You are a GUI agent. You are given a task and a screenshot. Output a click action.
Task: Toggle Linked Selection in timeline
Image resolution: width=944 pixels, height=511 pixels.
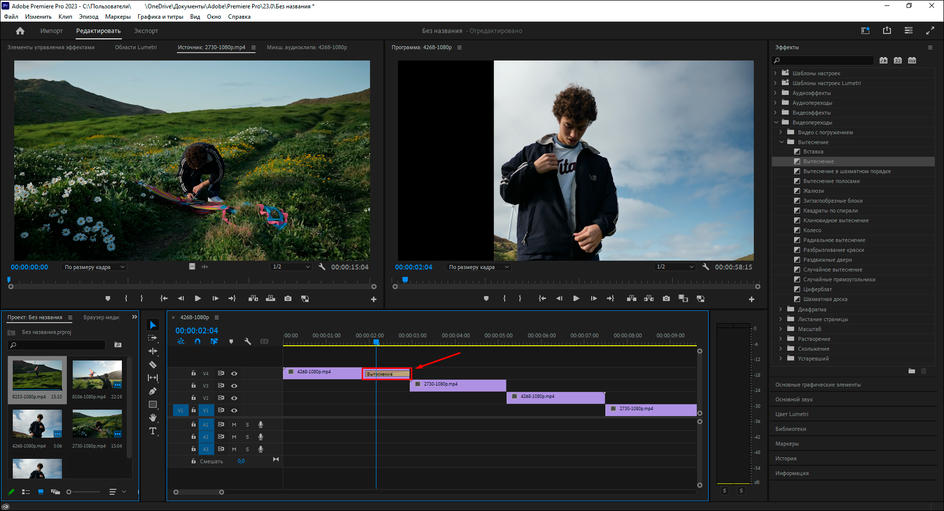[214, 341]
